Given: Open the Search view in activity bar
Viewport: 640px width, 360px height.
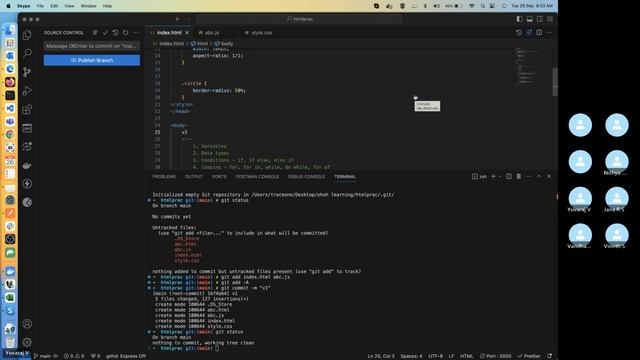Looking at the screenshot, I should [x=27, y=53].
